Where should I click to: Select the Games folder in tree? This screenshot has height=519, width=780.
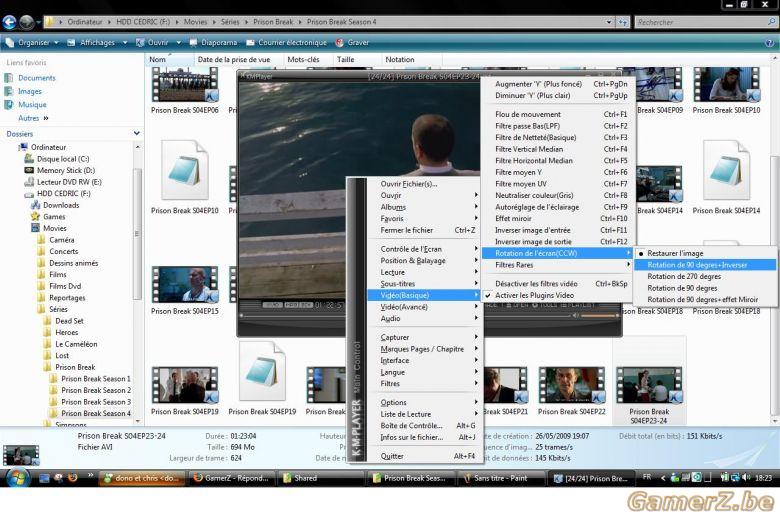pyautogui.click(x=54, y=217)
